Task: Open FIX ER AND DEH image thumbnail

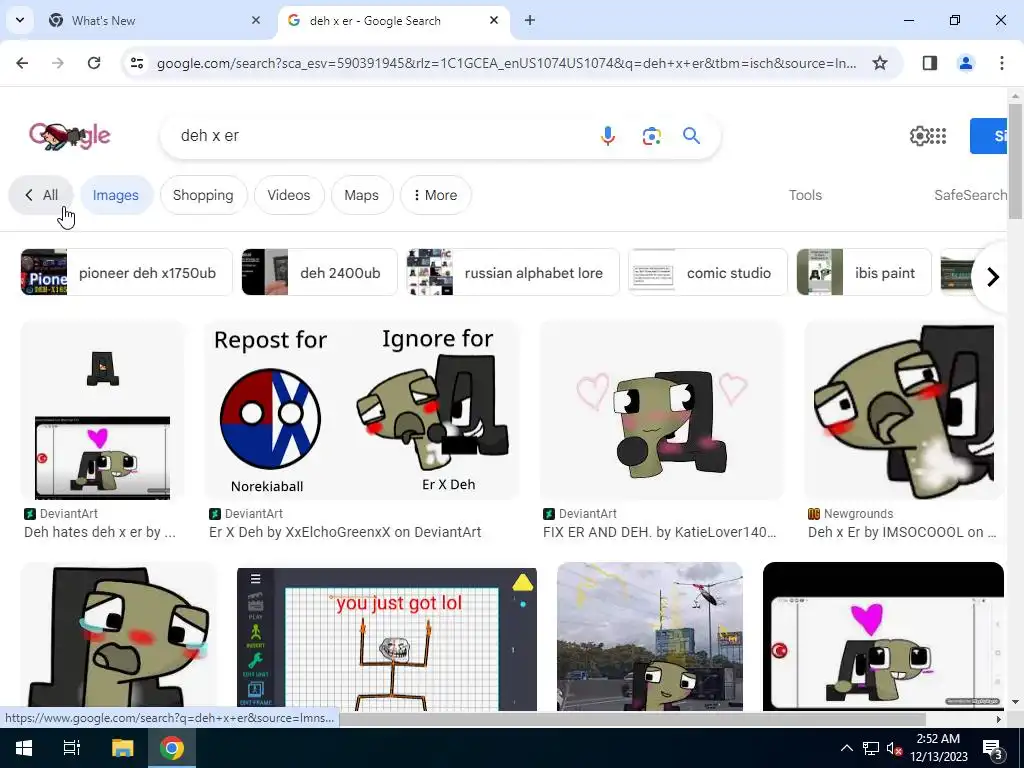Action: click(662, 410)
